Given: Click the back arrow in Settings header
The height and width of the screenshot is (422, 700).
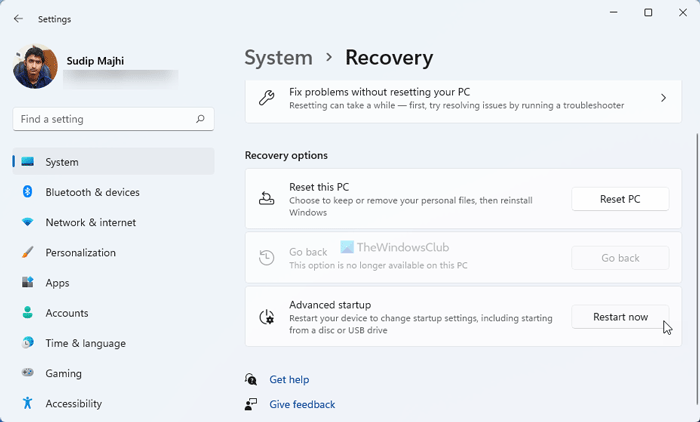Looking at the screenshot, I should click(19, 18).
